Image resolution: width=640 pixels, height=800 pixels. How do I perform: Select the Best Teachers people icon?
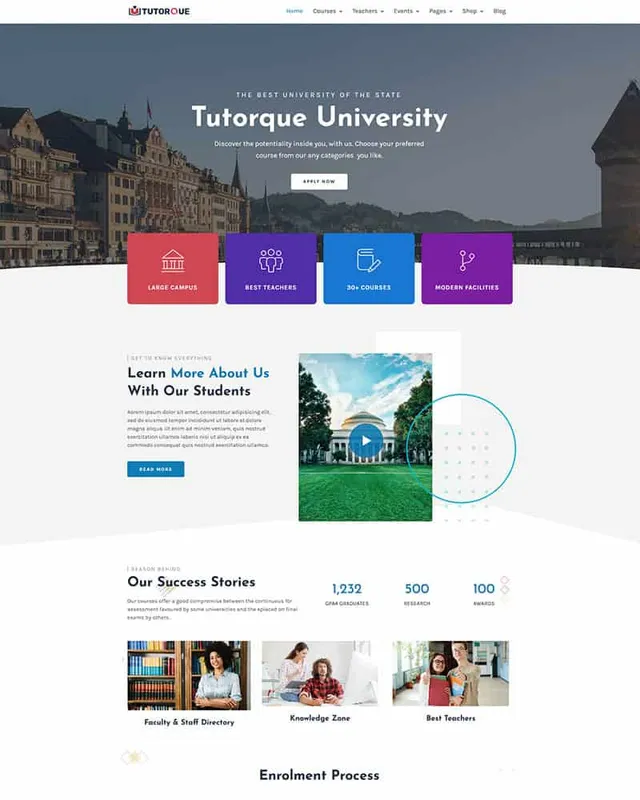point(270,260)
